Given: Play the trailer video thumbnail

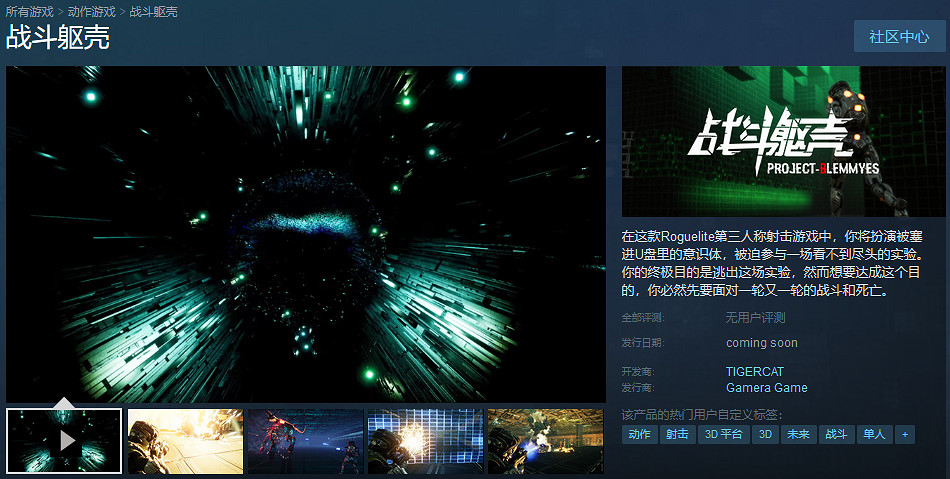Looking at the screenshot, I should point(64,440).
